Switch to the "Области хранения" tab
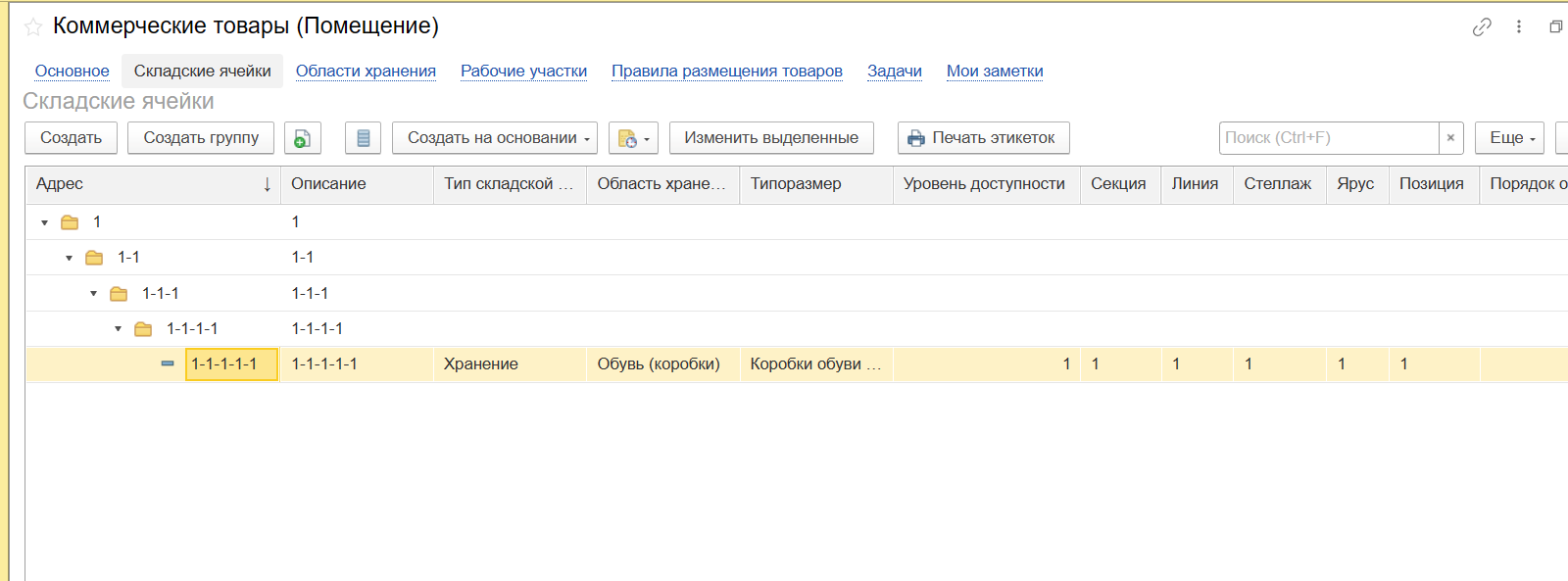 366,71
